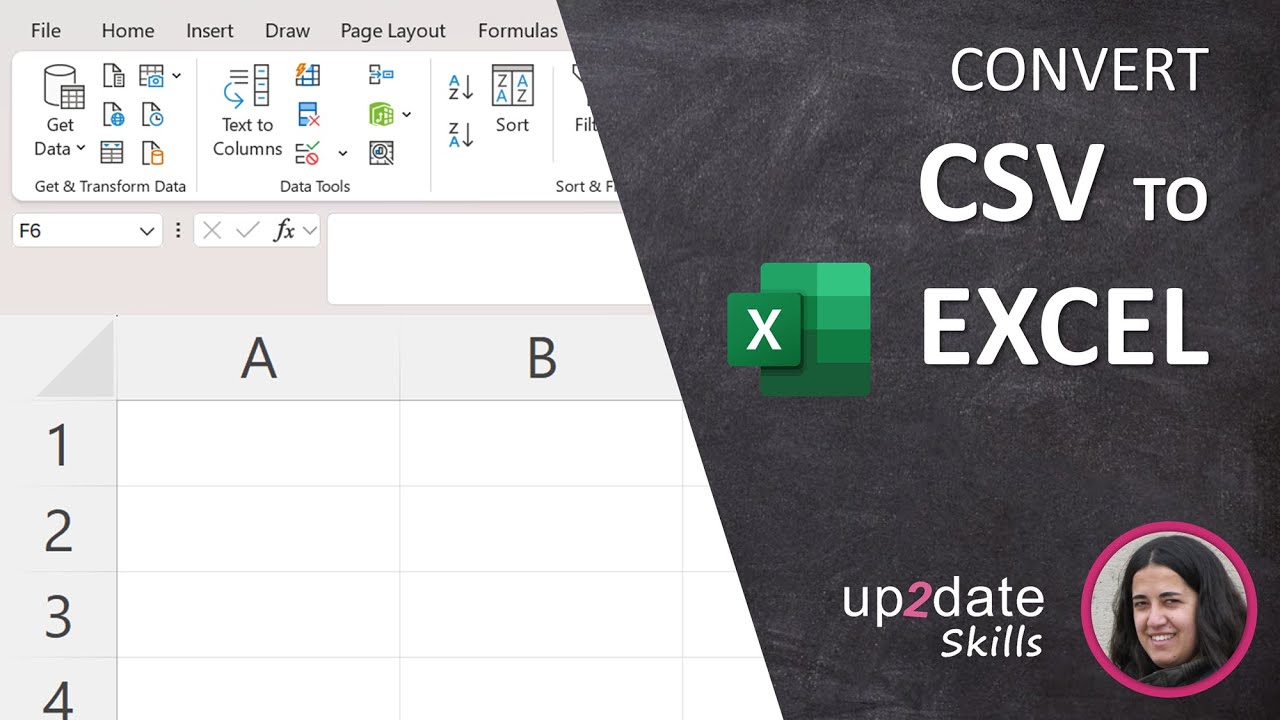Select cell B1

click(x=541, y=444)
